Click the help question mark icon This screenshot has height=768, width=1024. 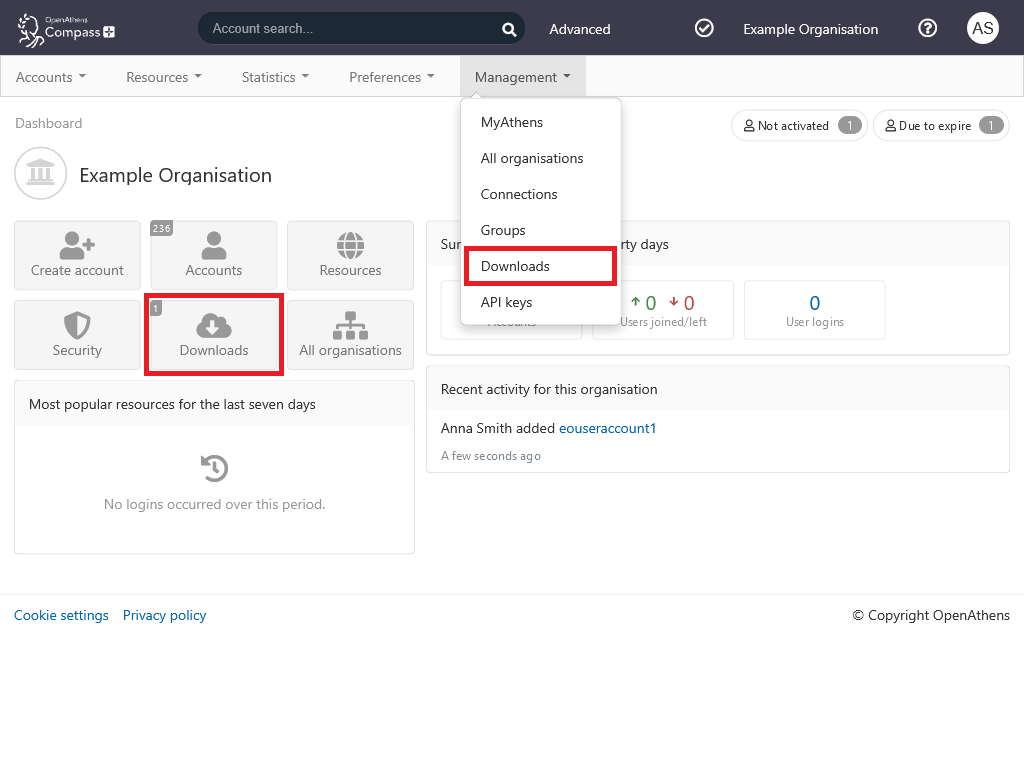[x=927, y=28]
